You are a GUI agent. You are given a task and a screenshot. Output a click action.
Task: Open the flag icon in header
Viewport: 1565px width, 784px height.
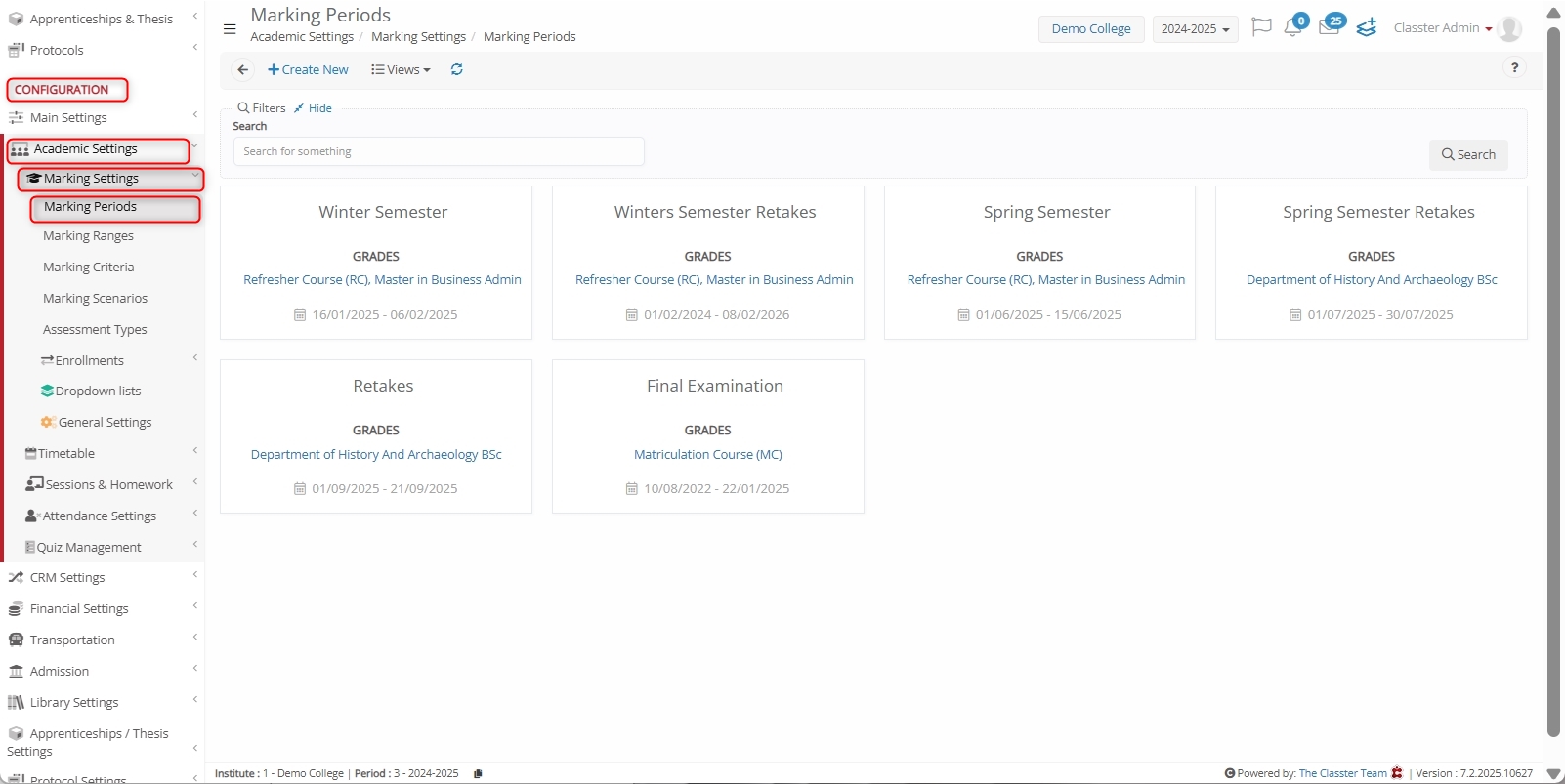pyautogui.click(x=1262, y=27)
